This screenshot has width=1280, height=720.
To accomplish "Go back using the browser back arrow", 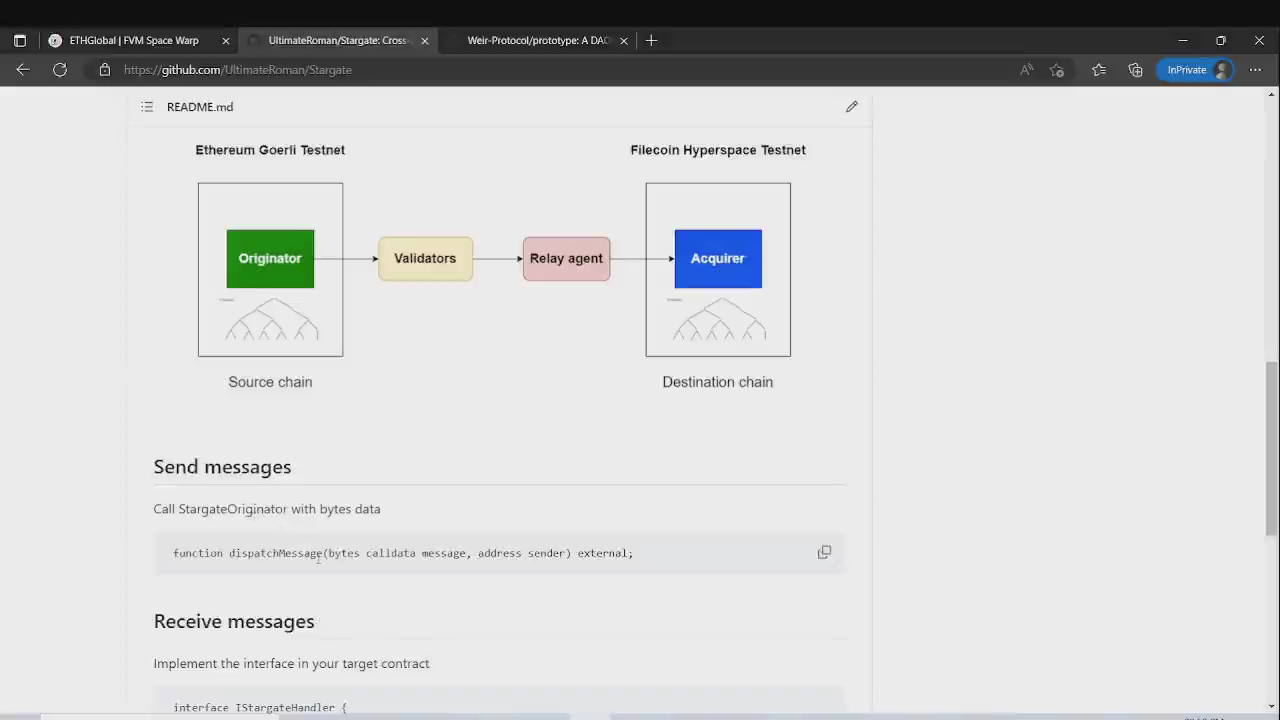I will tap(23, 70).
